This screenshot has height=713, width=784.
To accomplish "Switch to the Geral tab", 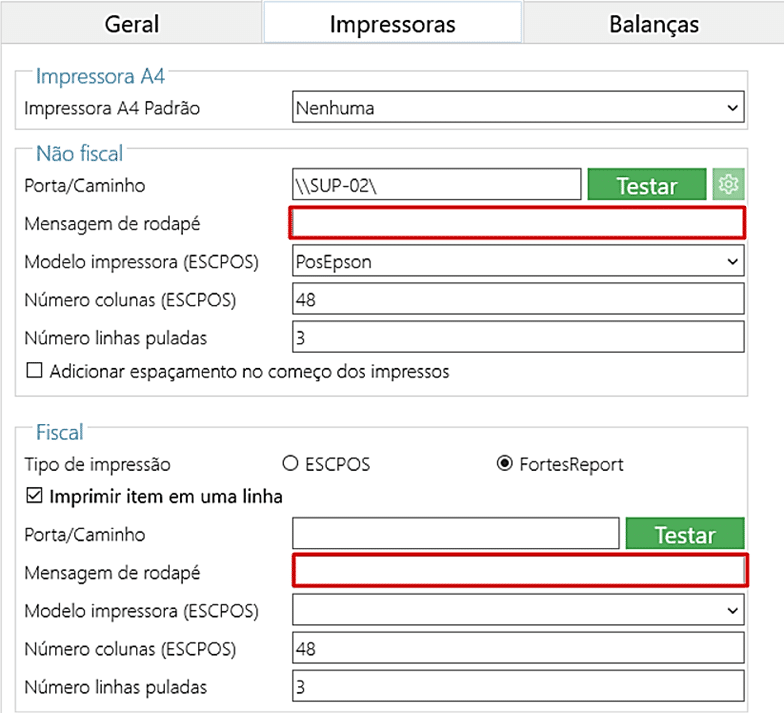I will coord(131,23).
